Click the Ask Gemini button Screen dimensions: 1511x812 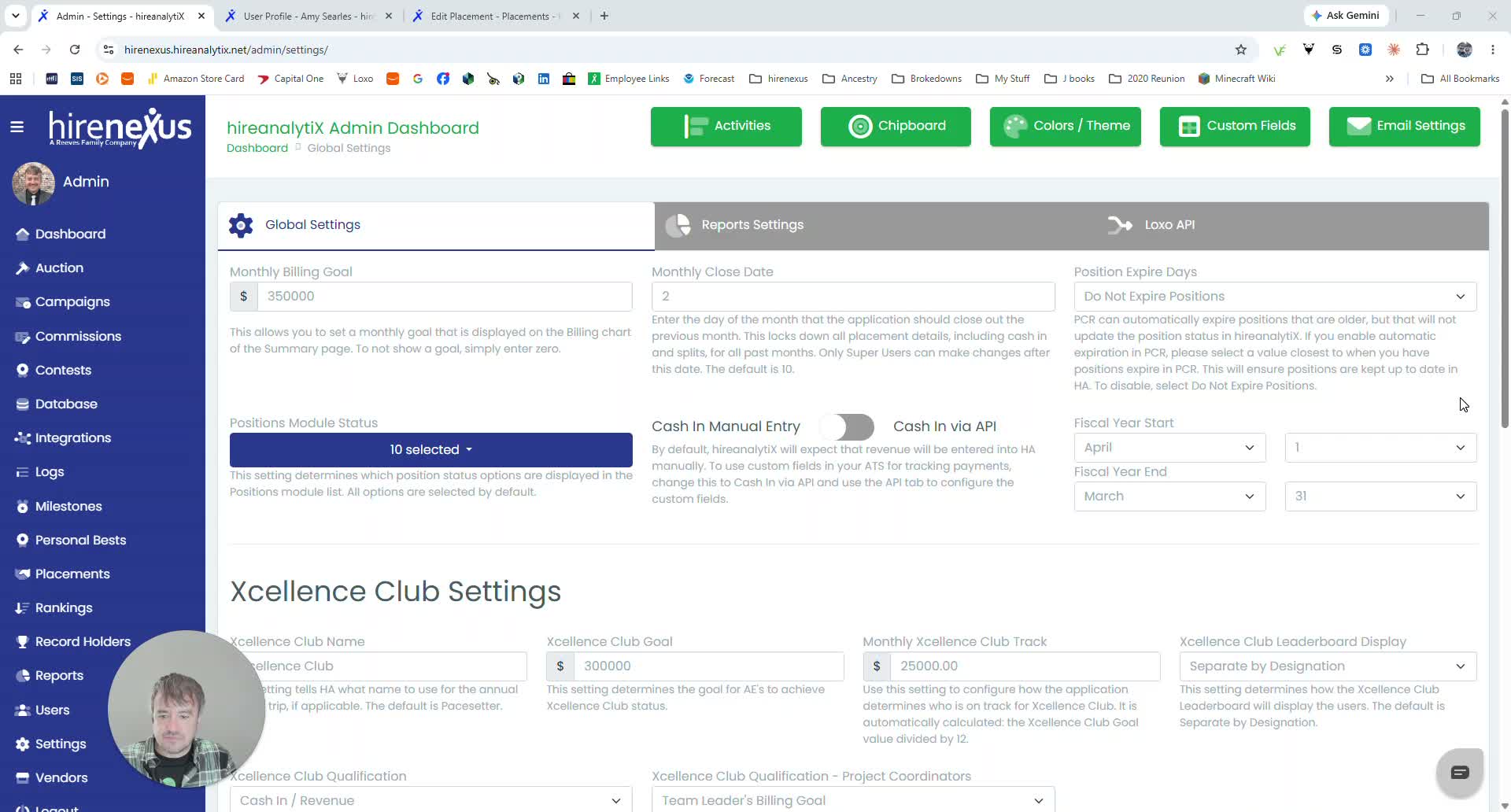[x=1346, y=16]
